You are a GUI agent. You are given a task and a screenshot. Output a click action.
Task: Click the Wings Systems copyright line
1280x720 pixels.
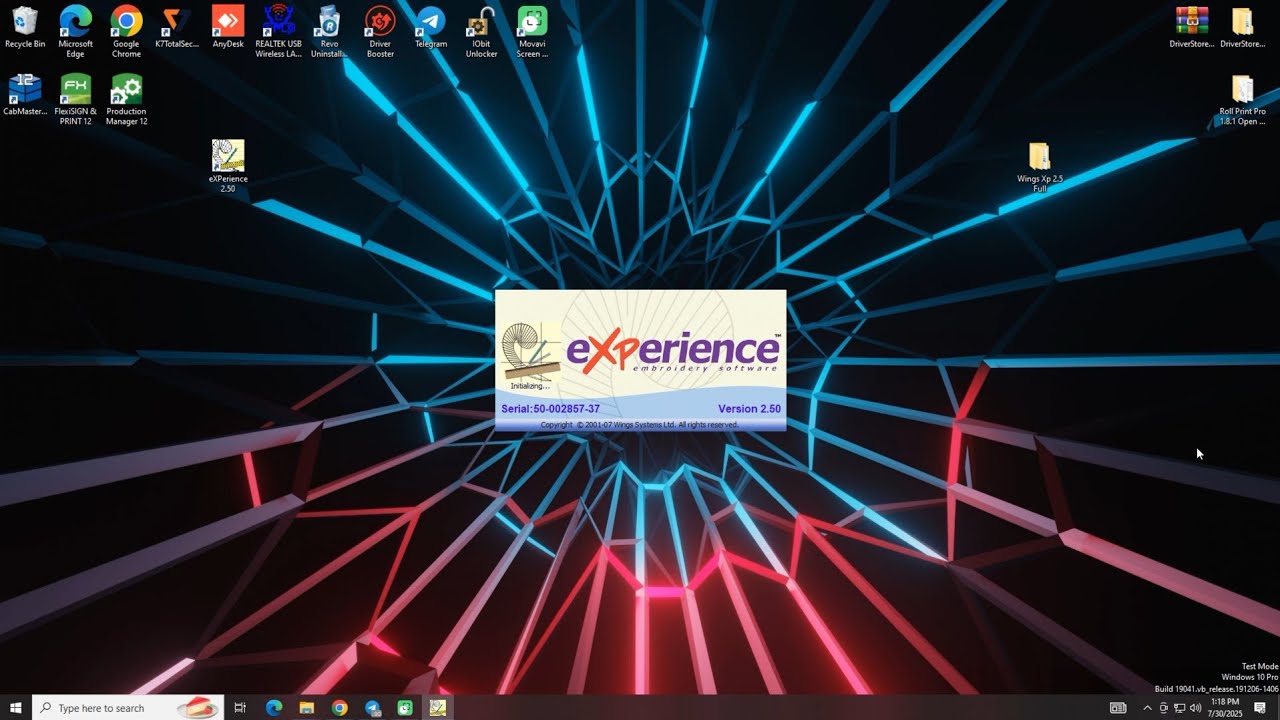640,425
